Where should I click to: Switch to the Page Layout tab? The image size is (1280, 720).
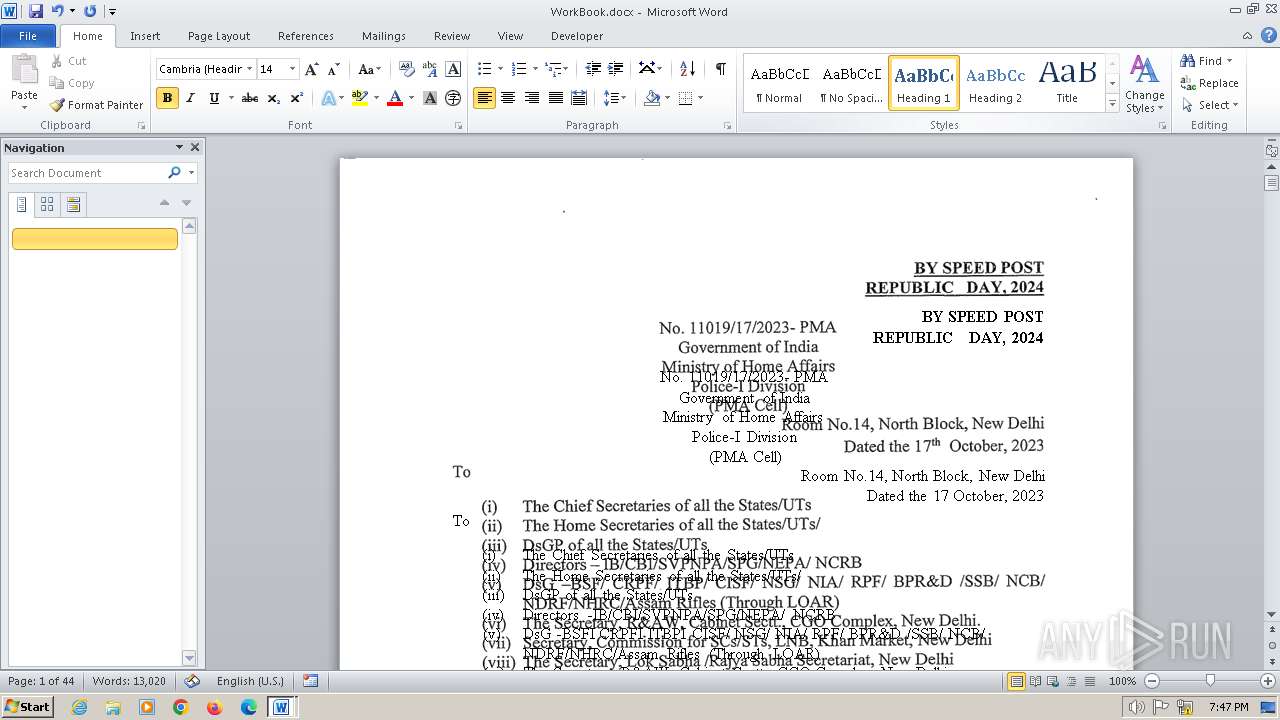(x=219, y=36)
